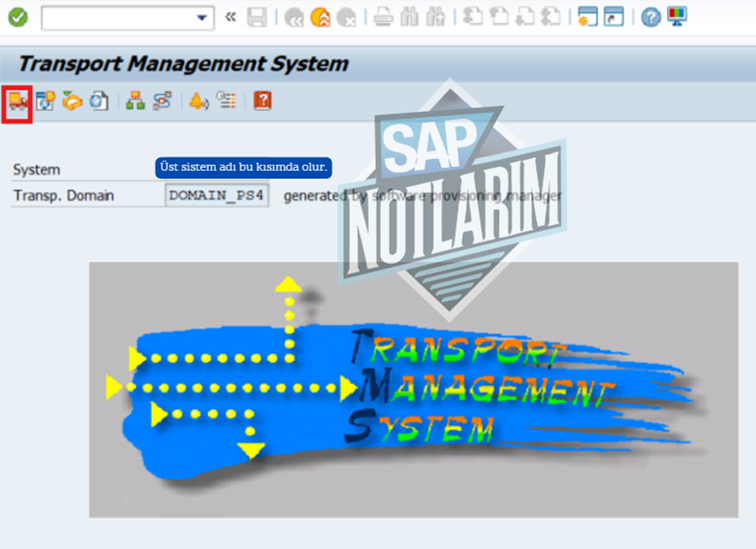Collapse the command field with double-chevron
The height and width of the screenshot is (549, 756).
pos(230,17)
